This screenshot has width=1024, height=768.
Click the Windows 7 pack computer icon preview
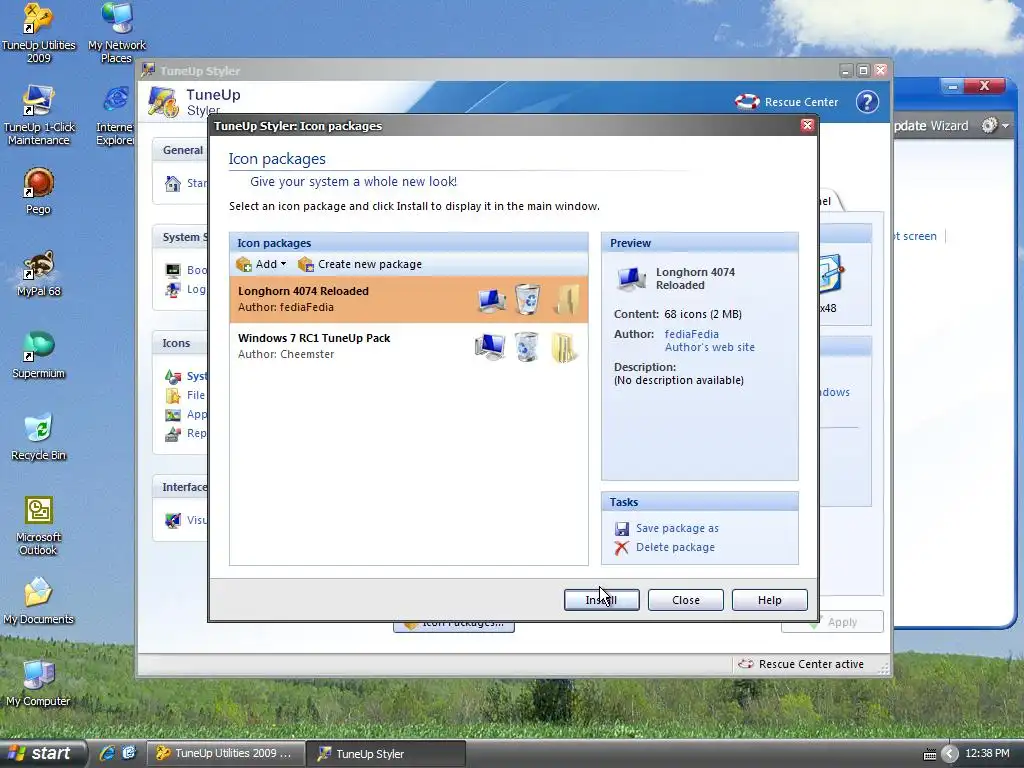coord(489,347)
